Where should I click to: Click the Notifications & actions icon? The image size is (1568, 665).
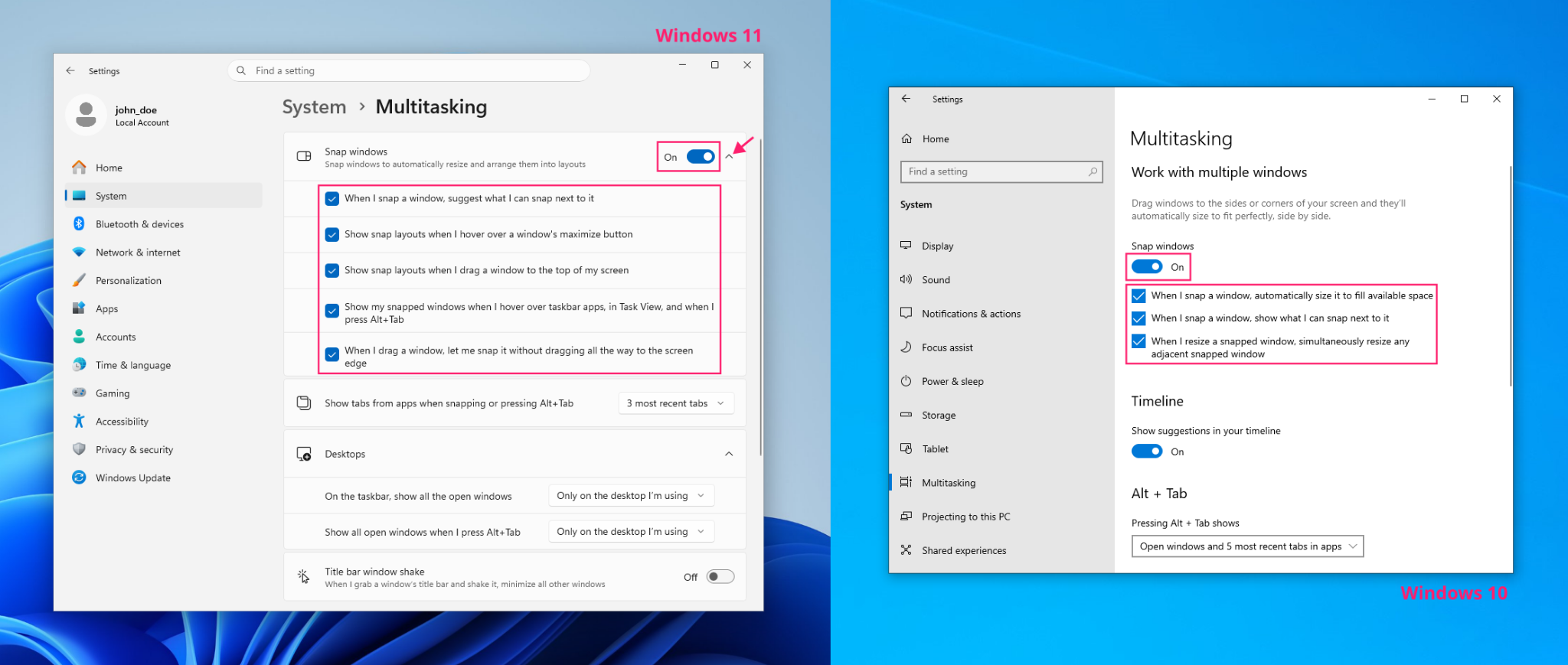906,313
